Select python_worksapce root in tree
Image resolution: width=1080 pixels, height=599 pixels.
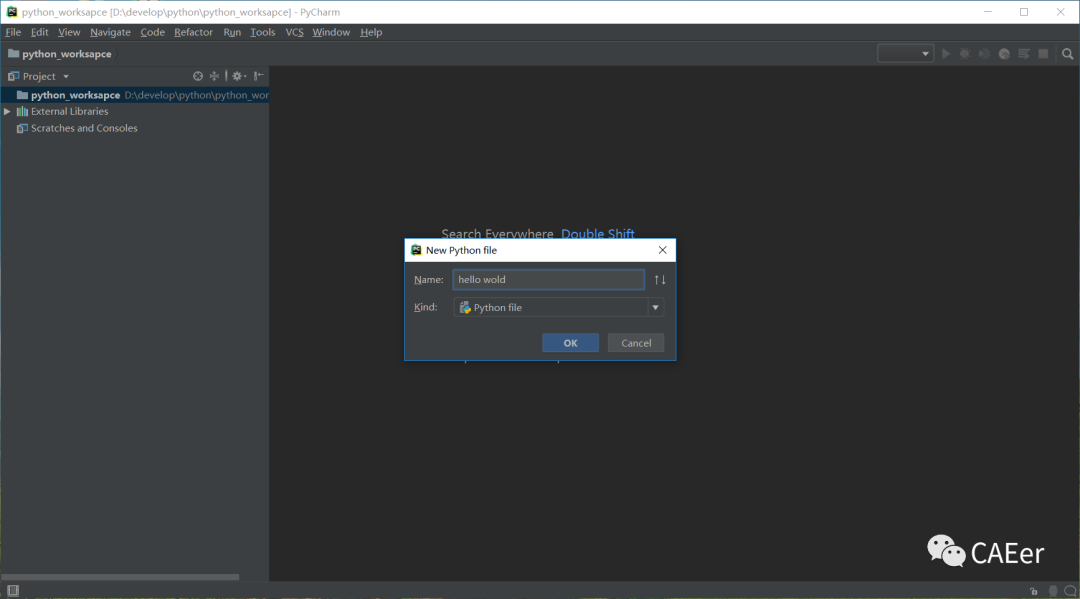click(x=135, y=95)
